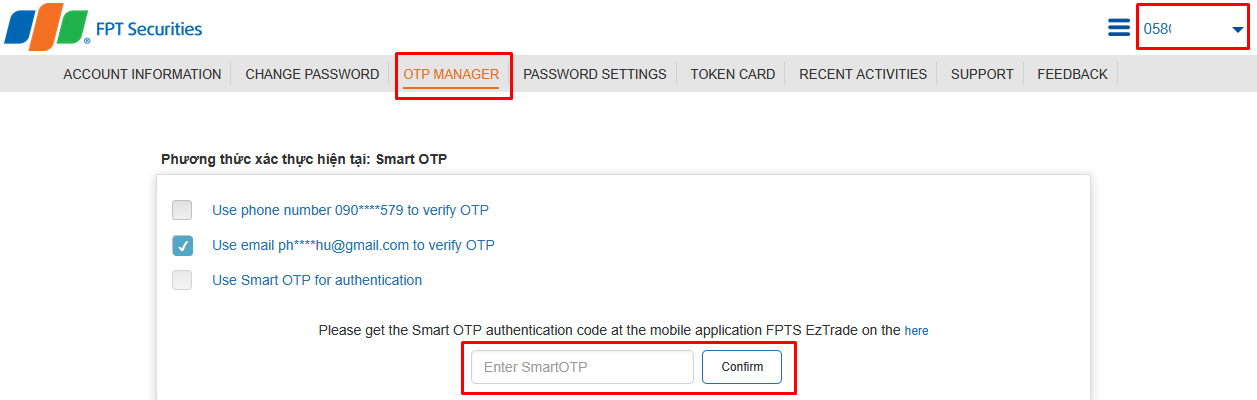Image resolution: width=1257 pixels, height=400 pixels.
Task: Open the Token Card tab
Action: [x=733, y=74]
